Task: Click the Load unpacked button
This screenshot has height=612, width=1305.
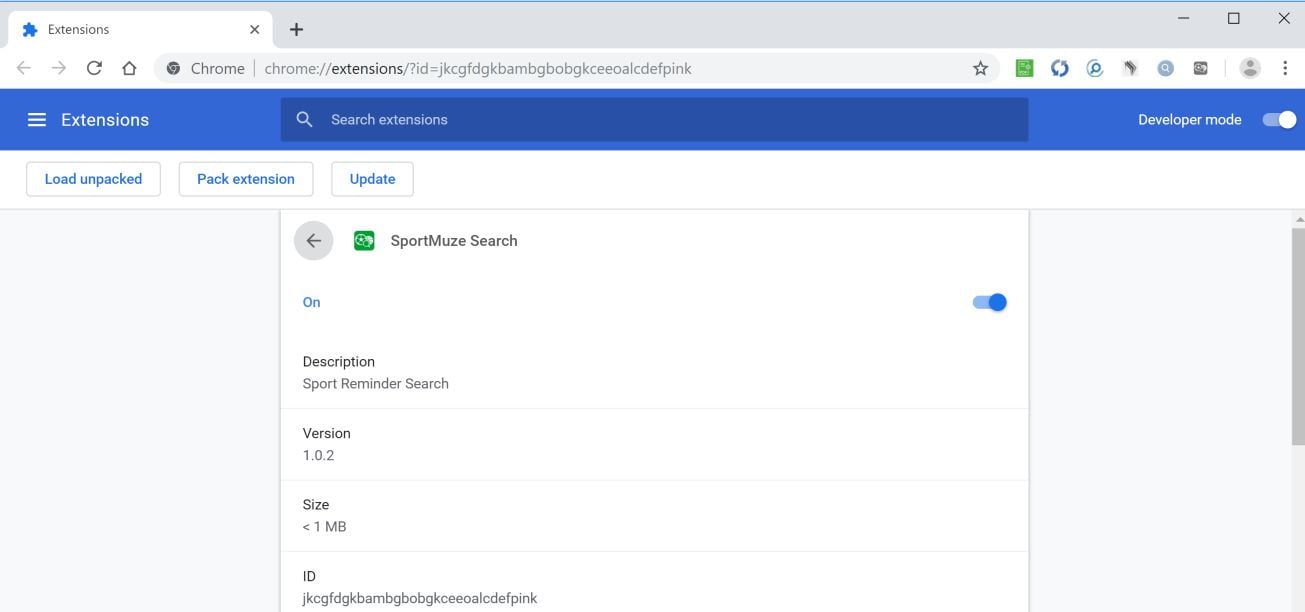Action: click(x=93, y=179)
